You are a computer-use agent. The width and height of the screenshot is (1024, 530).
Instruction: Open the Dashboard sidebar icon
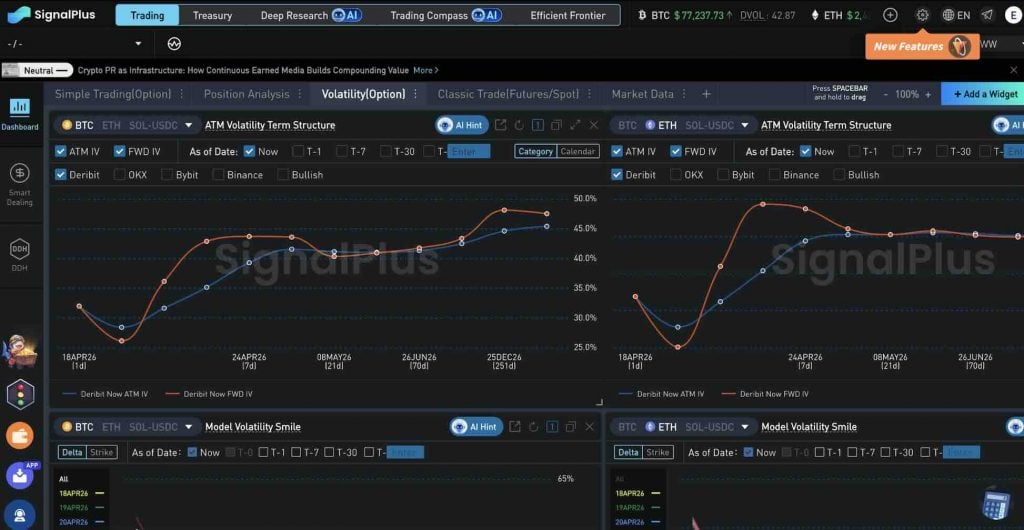click(20, 112)
